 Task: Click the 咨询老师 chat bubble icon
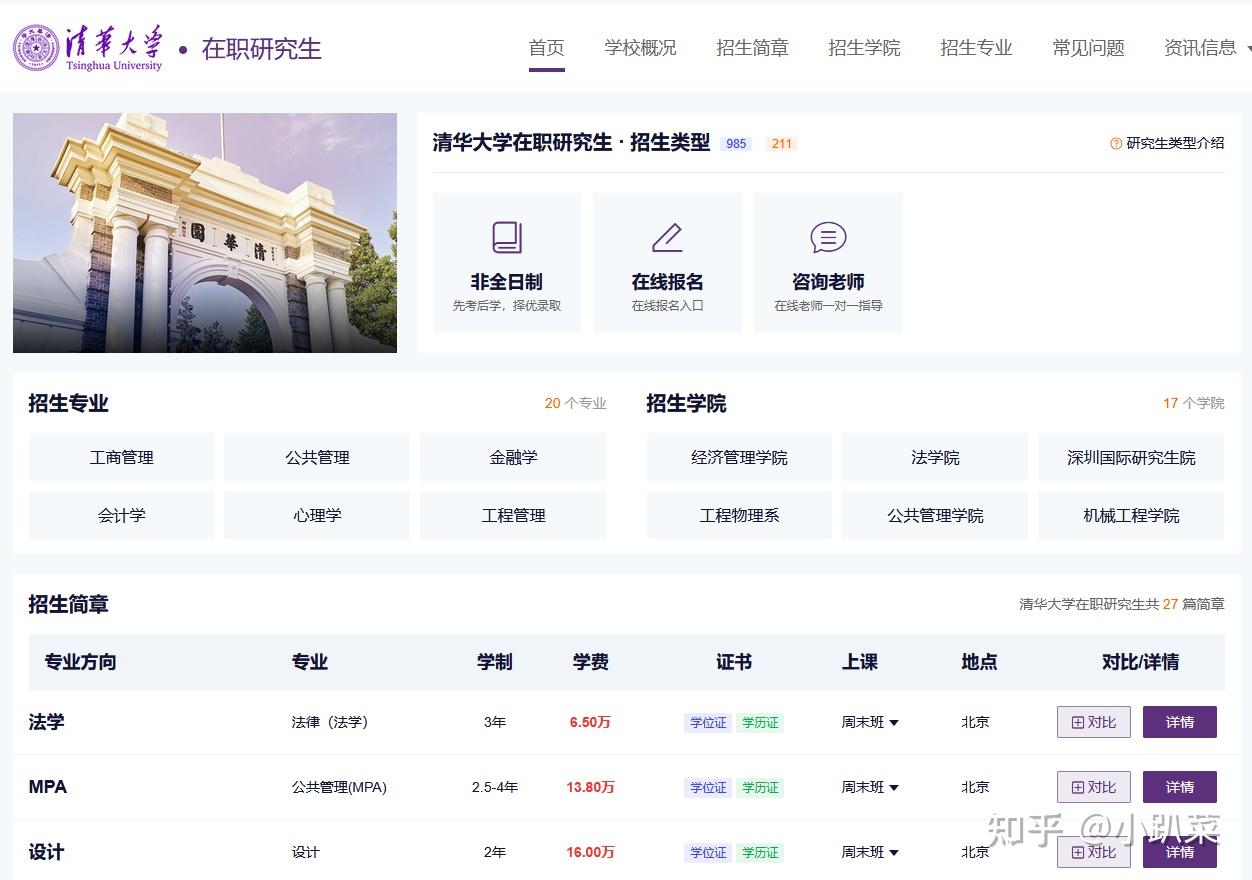[828, 238]
